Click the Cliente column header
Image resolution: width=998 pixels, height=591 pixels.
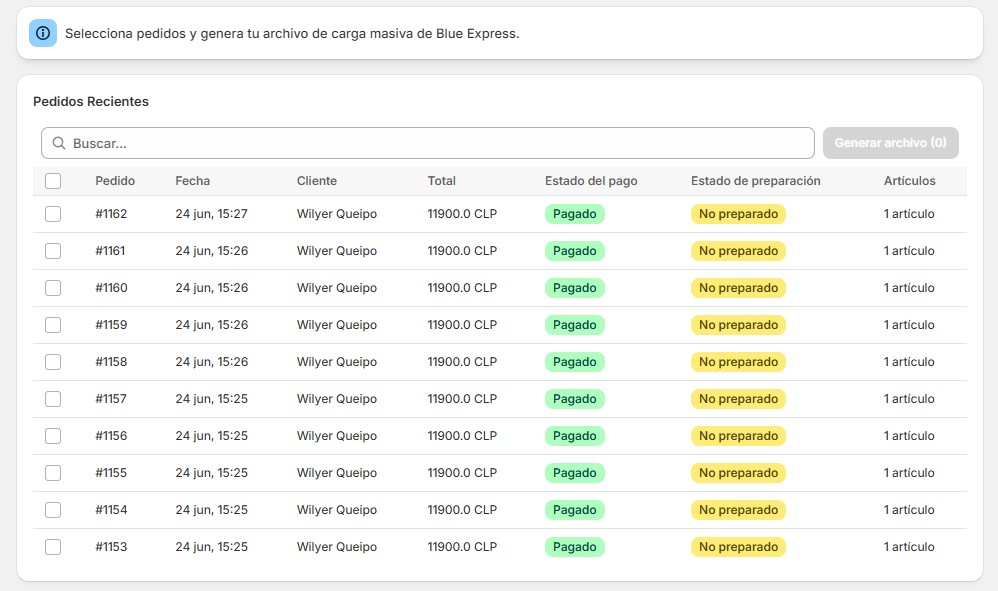tap(316, 181)
